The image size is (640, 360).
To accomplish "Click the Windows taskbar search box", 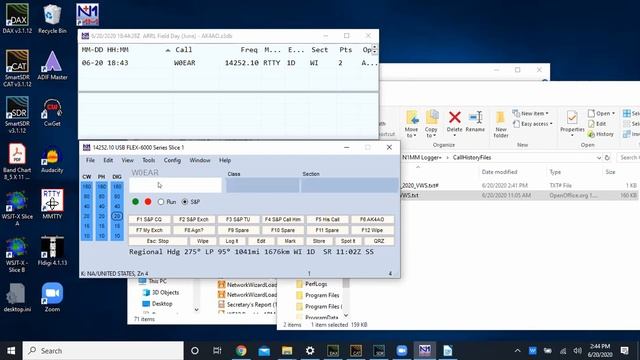I will tap(103, 351).
